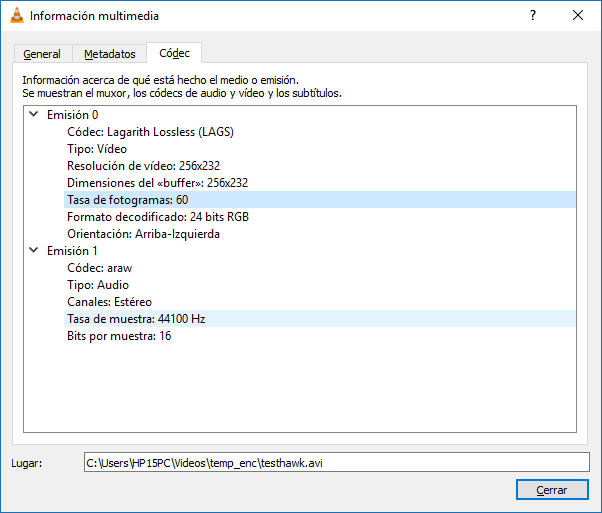Select the Emisión 0 row label
The width and height of the screenshot is (602, 513).
click(x=73, y=115)
